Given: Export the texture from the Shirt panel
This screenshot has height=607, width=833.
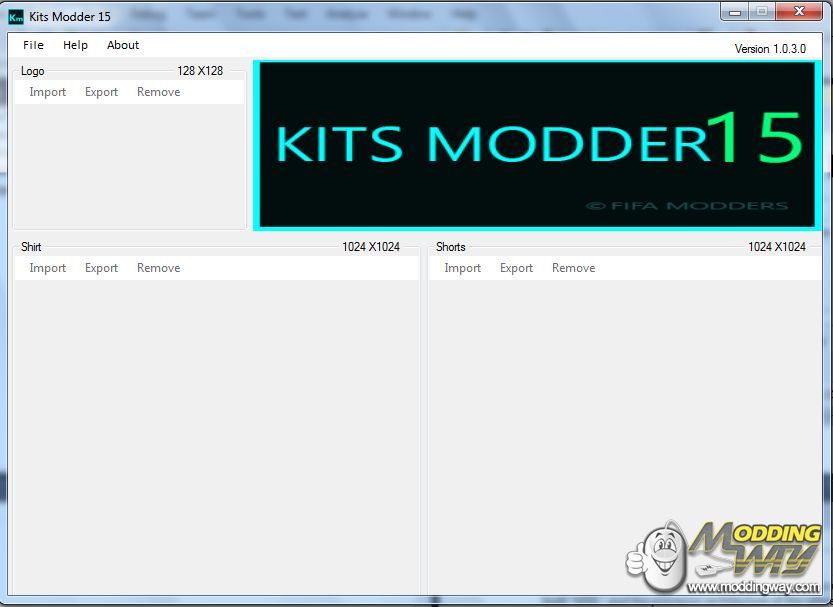Looking at the screenshot, I should point(101,268).
